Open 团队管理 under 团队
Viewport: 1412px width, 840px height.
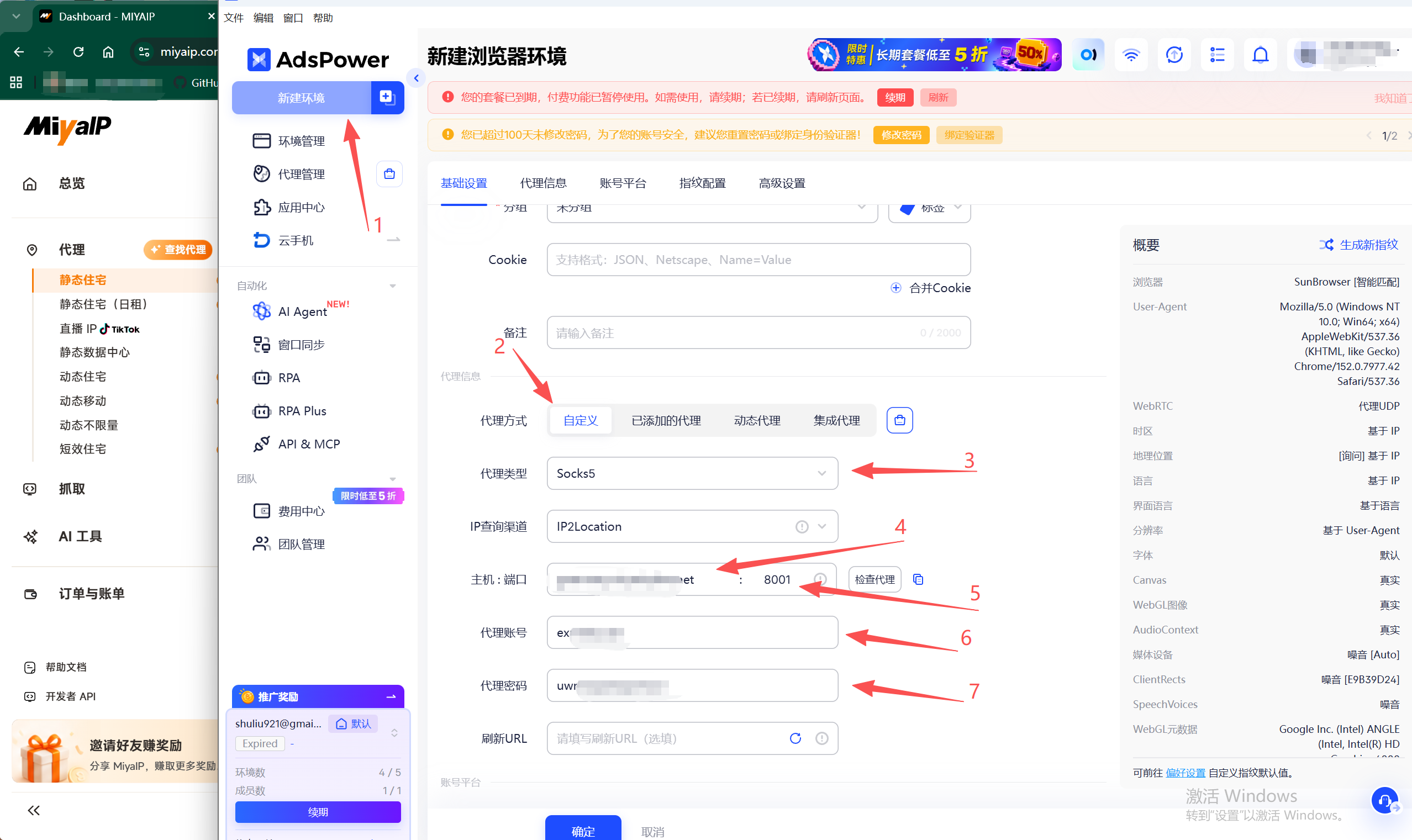(289, 544)
